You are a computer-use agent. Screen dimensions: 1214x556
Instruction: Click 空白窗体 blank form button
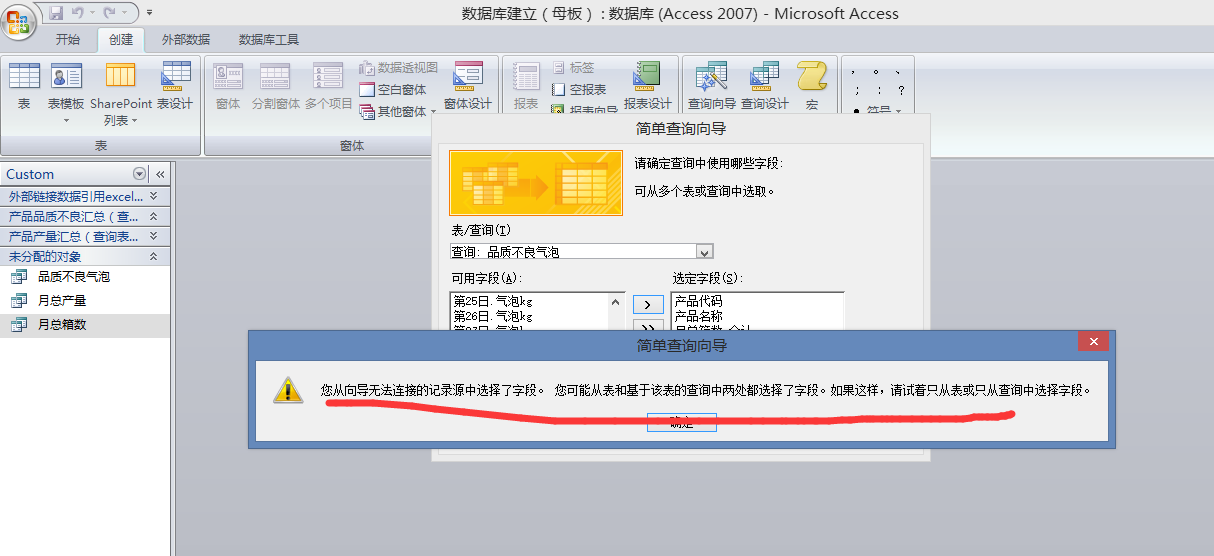[392, 89]
